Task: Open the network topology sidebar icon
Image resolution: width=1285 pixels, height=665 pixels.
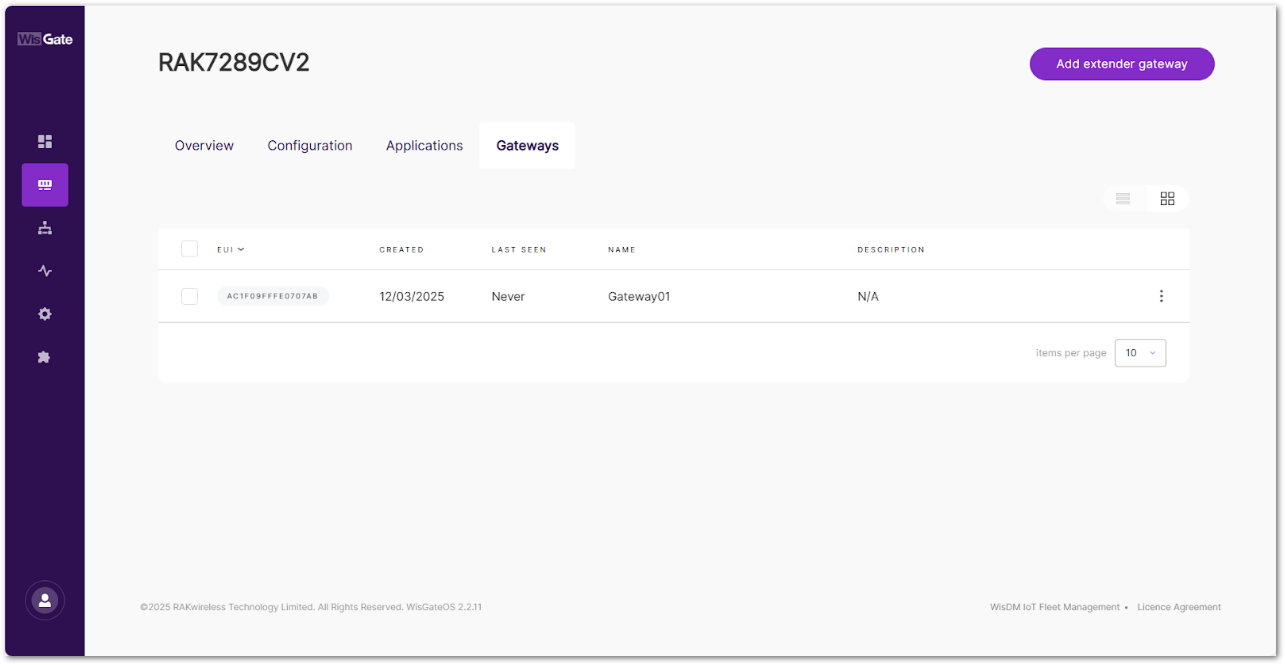Action: click(44, 228)
